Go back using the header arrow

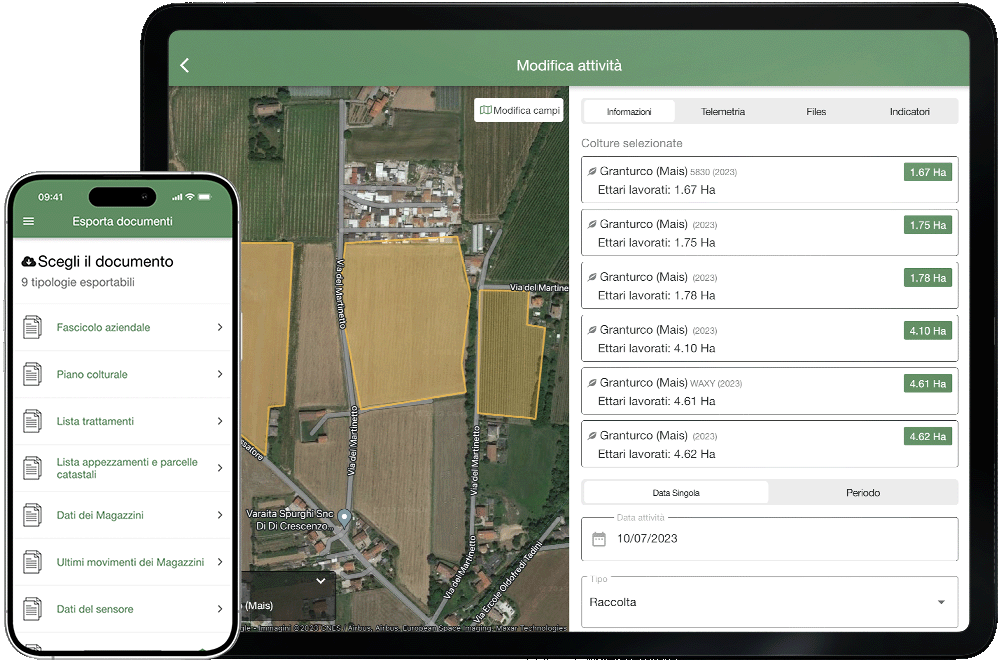(x=184, y=65)
